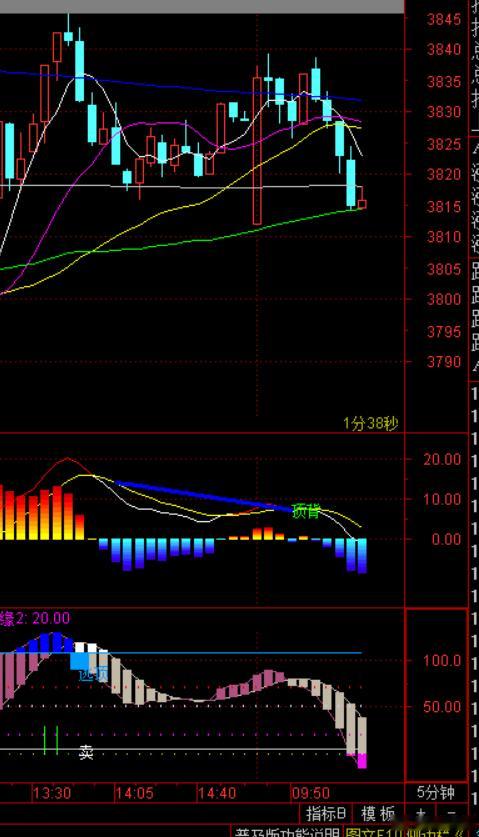Change the 5分钟 period selector
479x837 pixels.
[436, 793]
